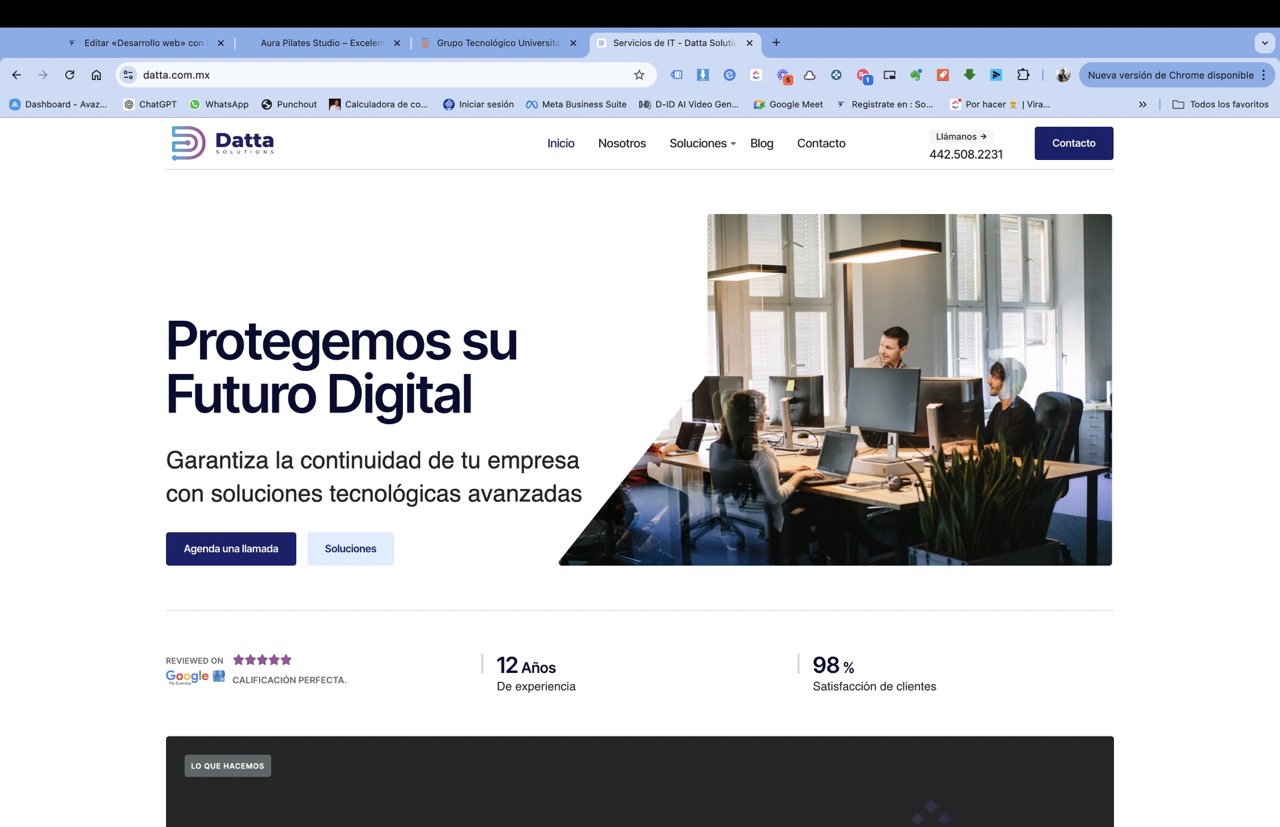The image size is (1280, 827).
Task: Click the Agenda una llamada button
Action: pyautogui.click(x=230, y=548)
